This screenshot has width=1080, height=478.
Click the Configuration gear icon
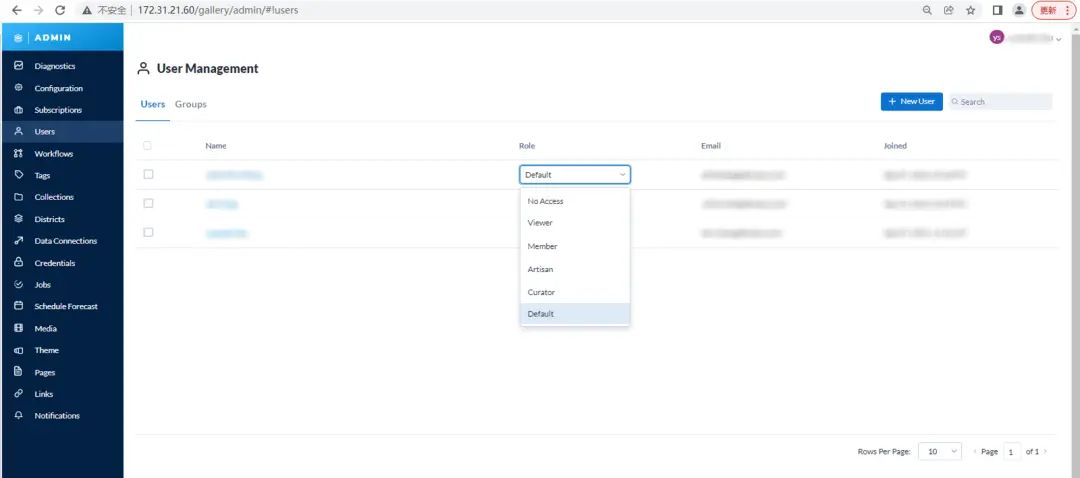(x=19, y=88)
